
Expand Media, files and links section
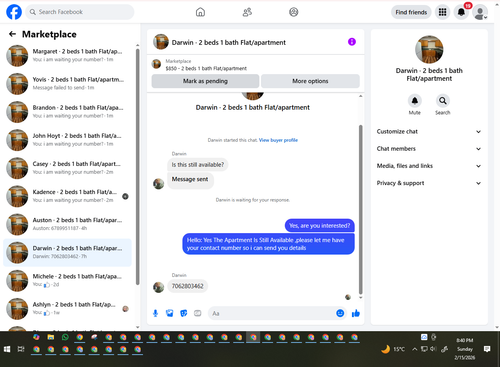coord(429,166)
